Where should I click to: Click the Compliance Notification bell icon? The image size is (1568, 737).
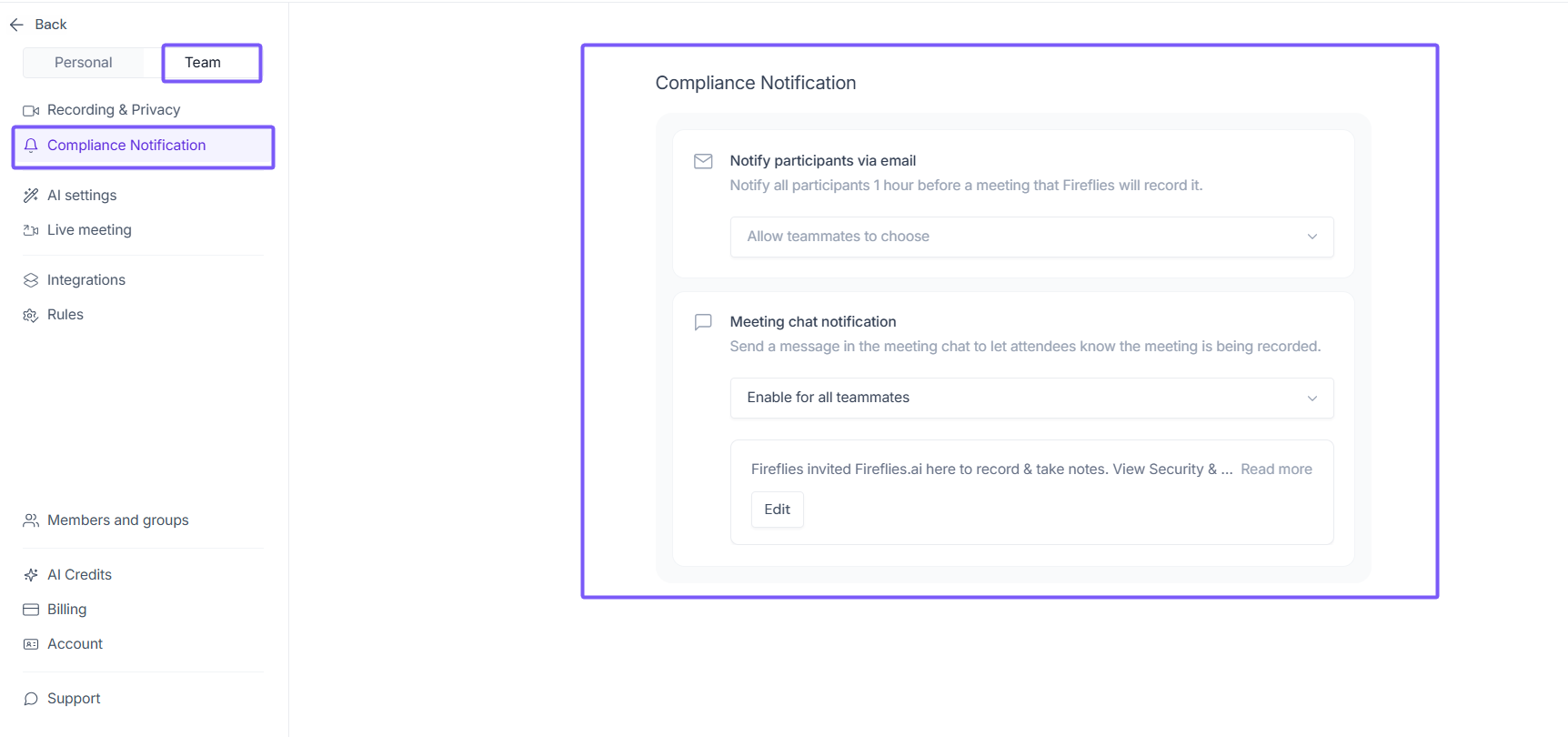coord(31,146)
